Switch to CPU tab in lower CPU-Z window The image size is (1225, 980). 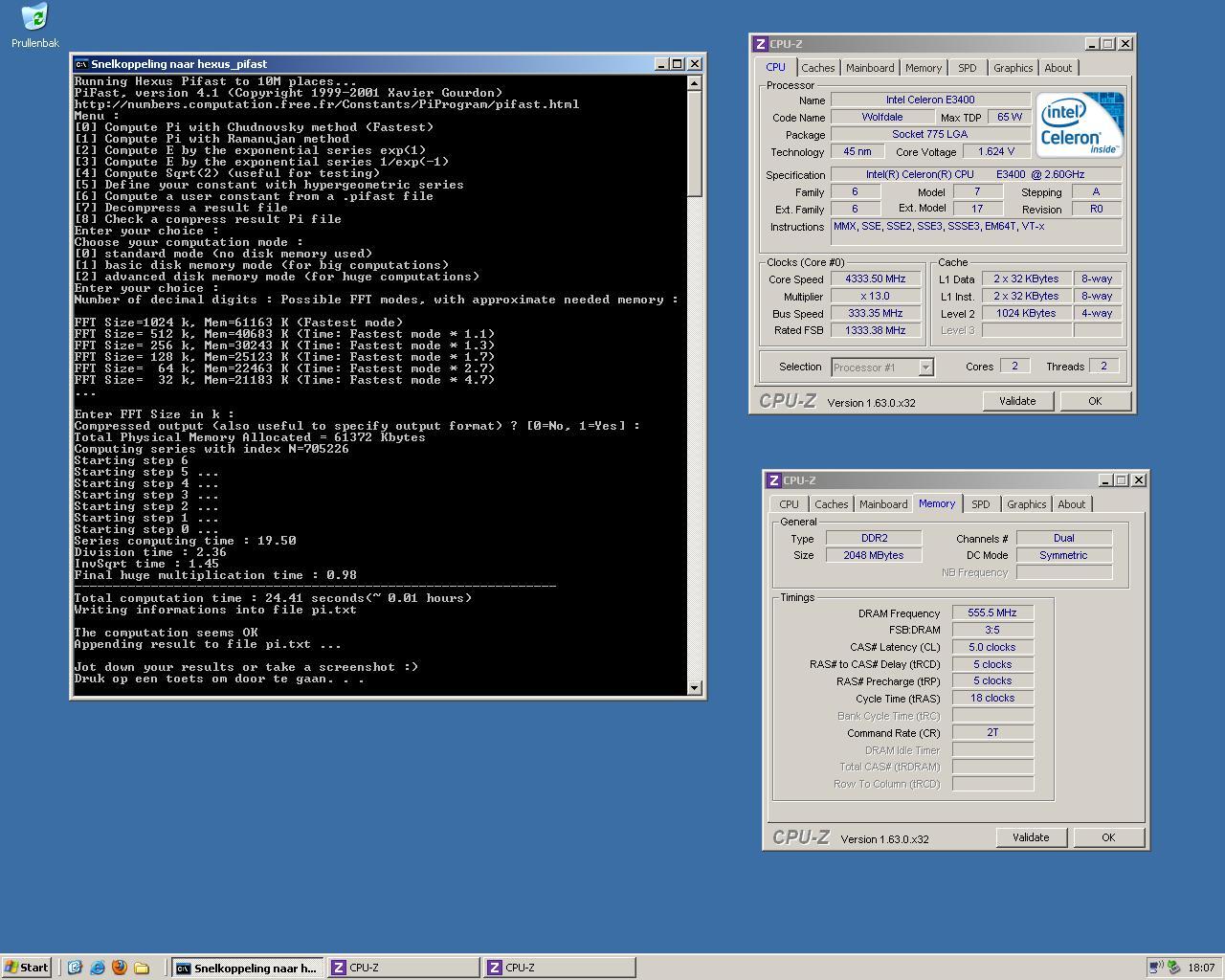789,504
